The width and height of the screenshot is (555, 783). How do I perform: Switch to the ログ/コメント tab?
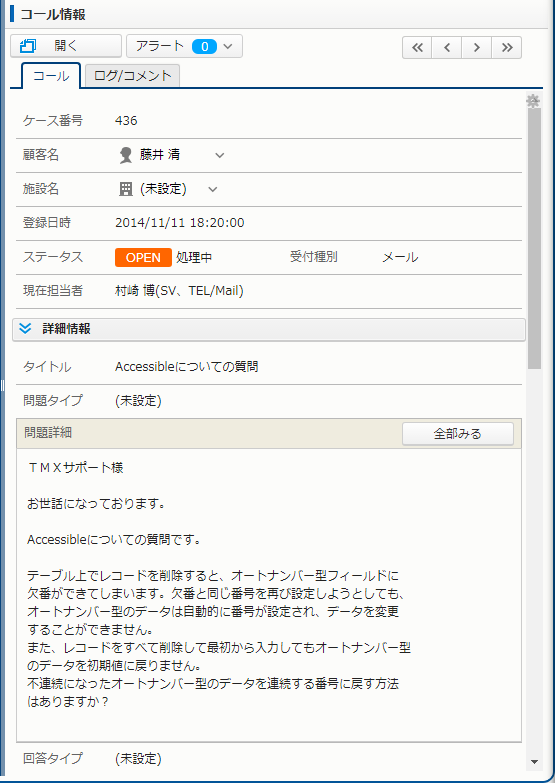132,76
